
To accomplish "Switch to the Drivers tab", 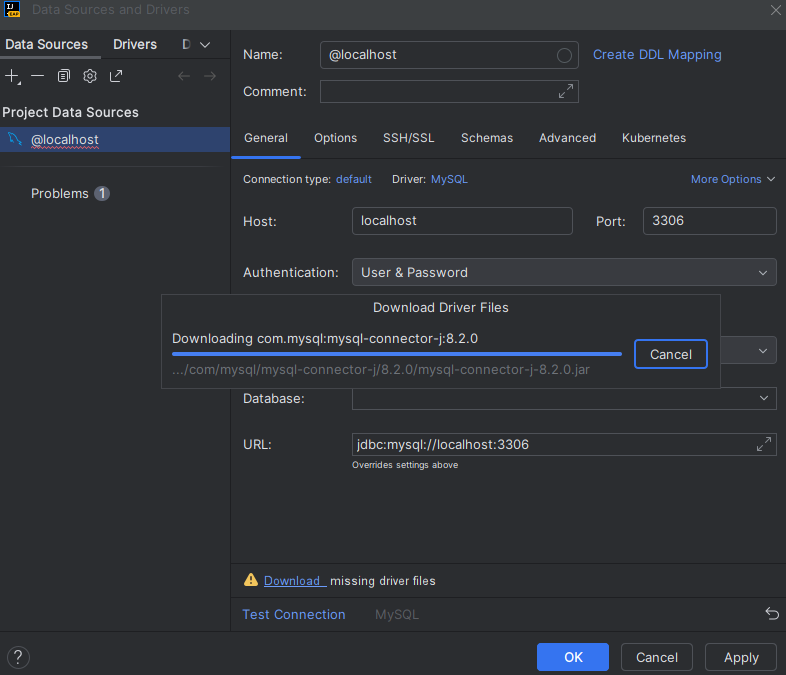I will click(135, 44).
